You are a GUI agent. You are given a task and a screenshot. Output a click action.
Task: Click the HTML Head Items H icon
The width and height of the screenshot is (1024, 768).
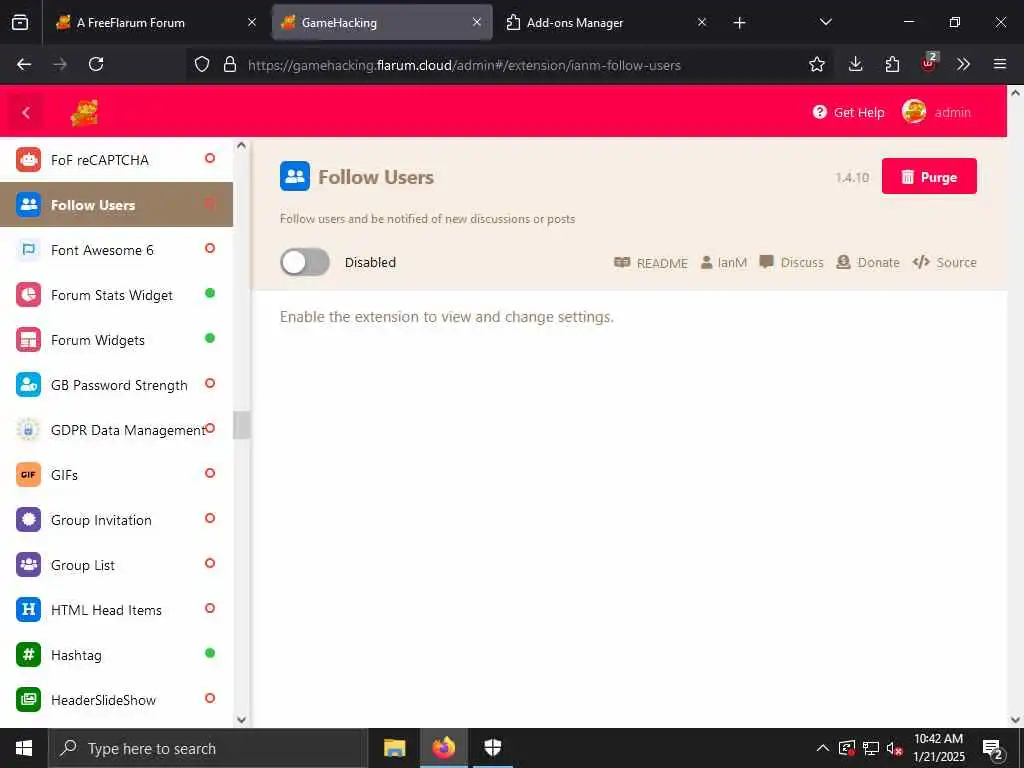(28, 610)
